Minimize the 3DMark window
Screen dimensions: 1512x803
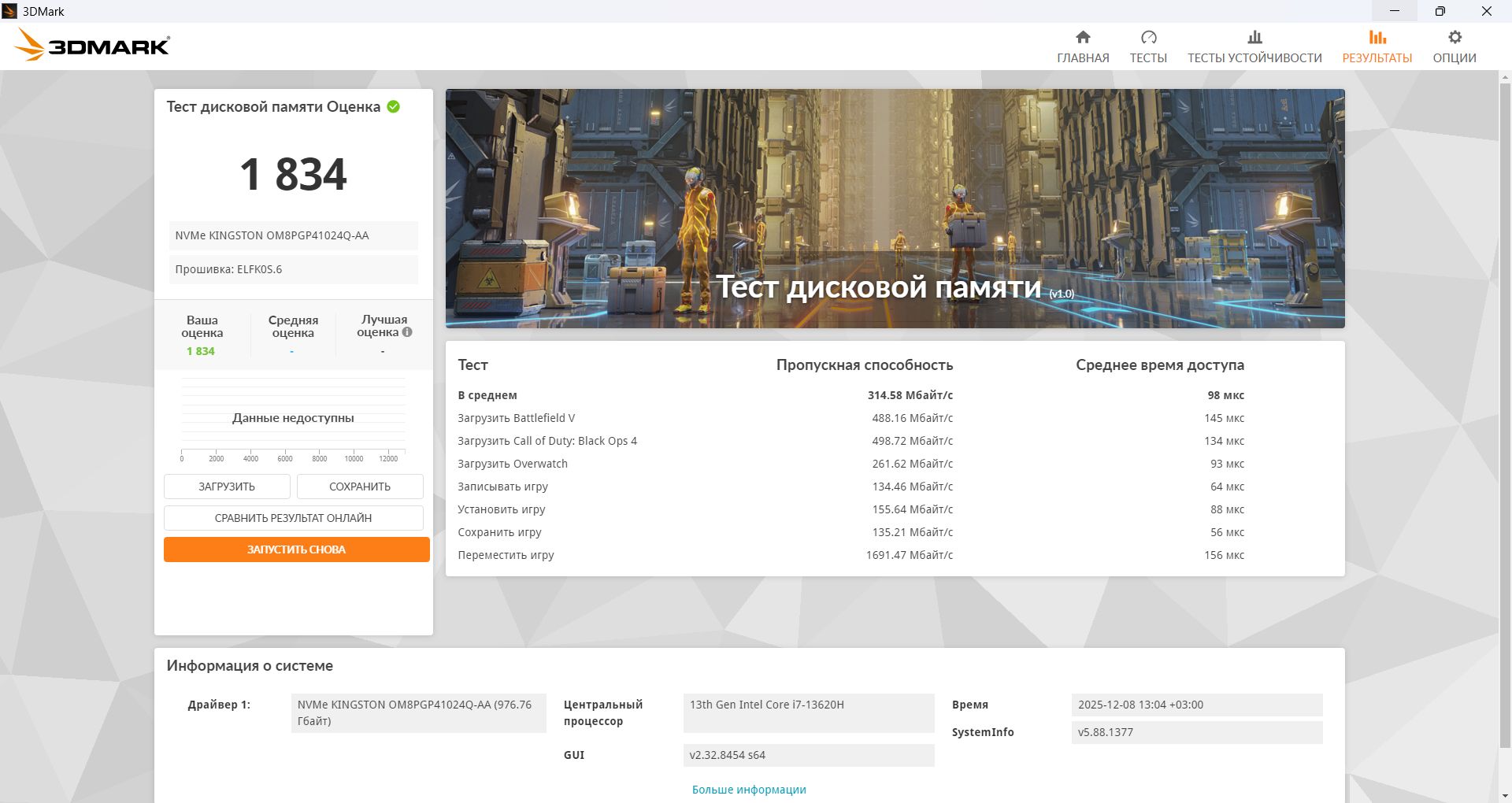coord(1395,11)
